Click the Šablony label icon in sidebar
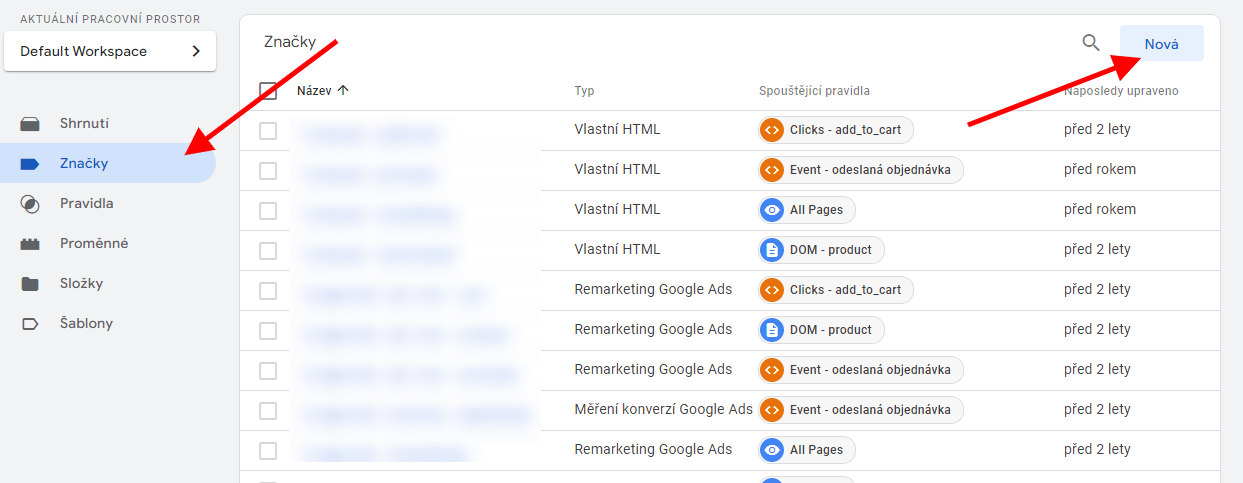This screenshot has width=1243, height=483. (30, 324)
